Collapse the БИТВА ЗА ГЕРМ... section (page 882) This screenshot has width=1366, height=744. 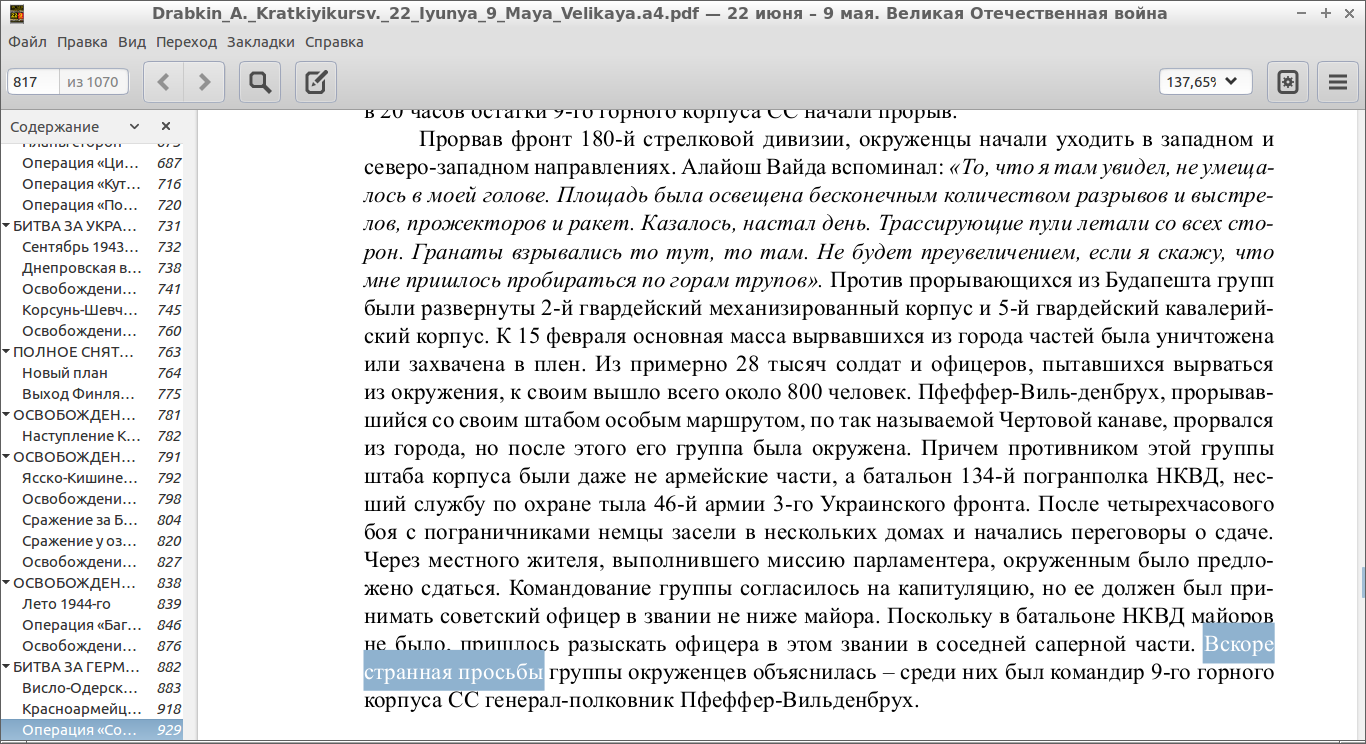click(7, 667)
